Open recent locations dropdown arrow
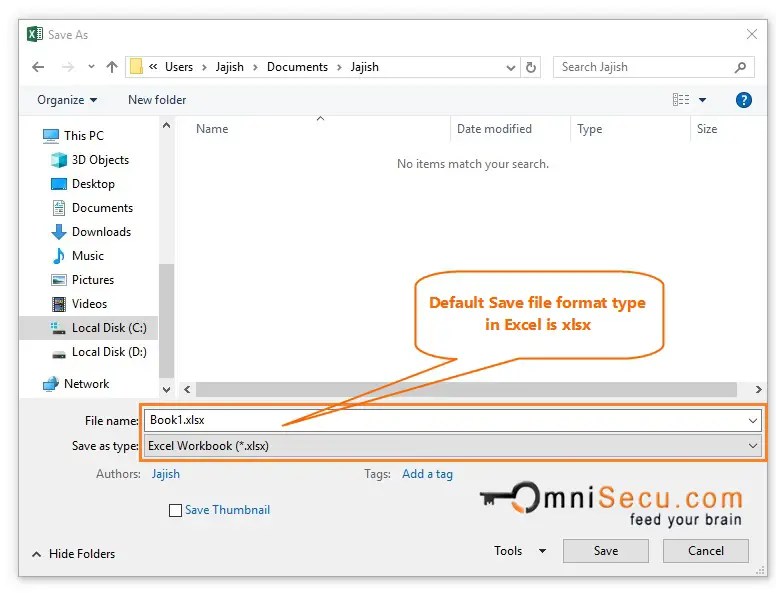The image size is (776, 593). point(91,66)
